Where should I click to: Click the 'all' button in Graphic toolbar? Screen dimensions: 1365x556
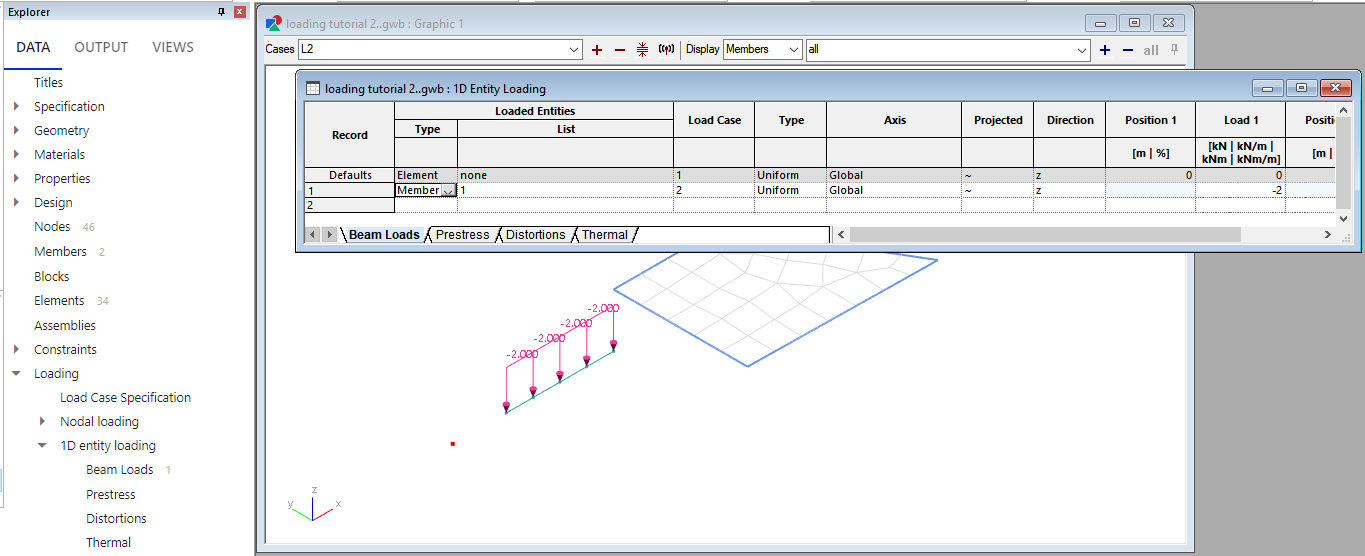[1151, 50]
